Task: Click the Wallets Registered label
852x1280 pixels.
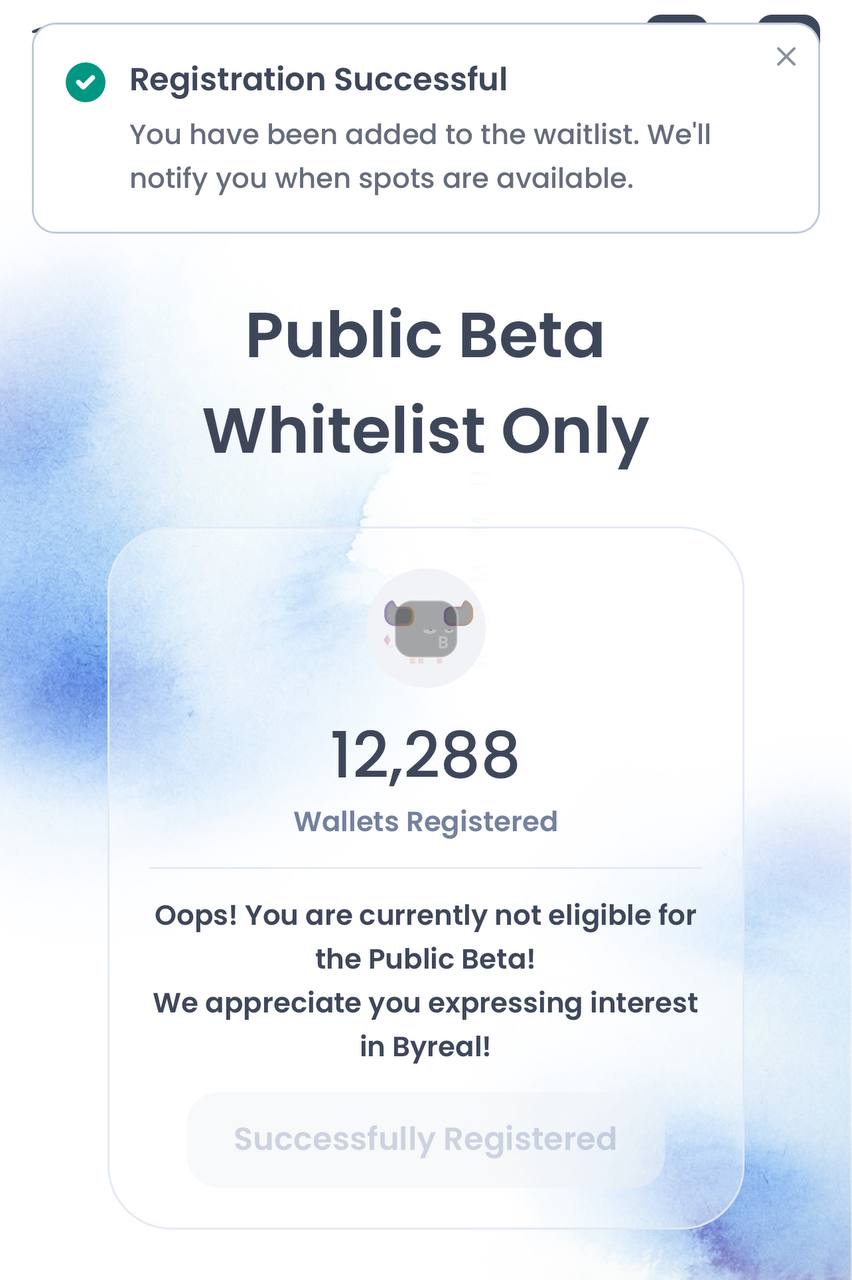Action: coord(426,822)
